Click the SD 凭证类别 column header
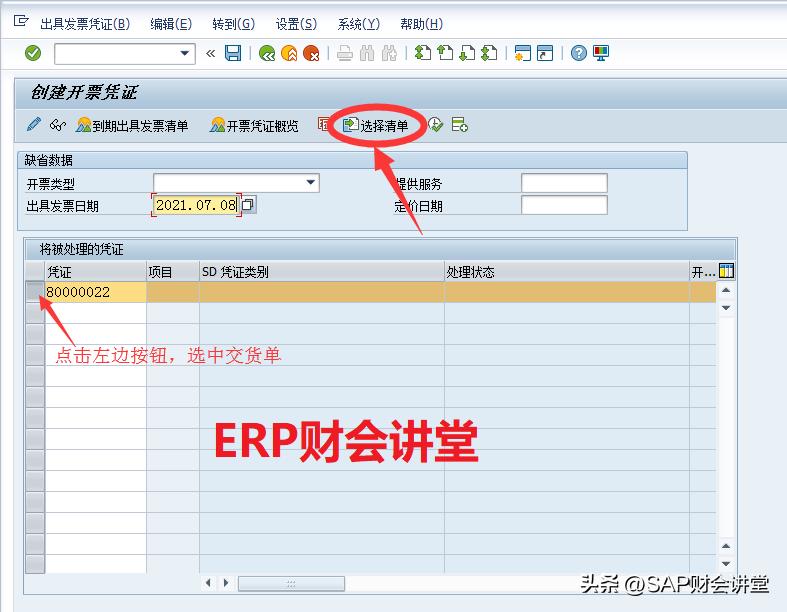The width and height of the screenshot is (787, 612). click(x=322, y=272)
